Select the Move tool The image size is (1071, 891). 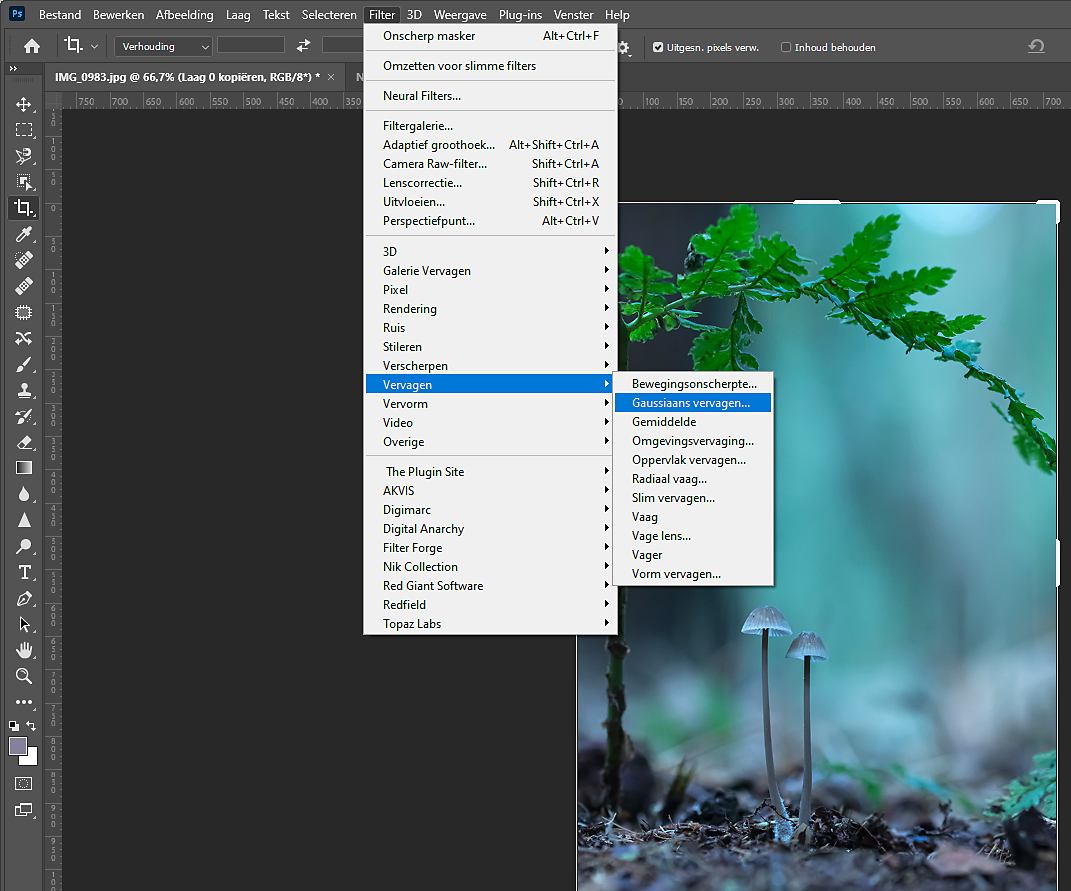(24, 104)
